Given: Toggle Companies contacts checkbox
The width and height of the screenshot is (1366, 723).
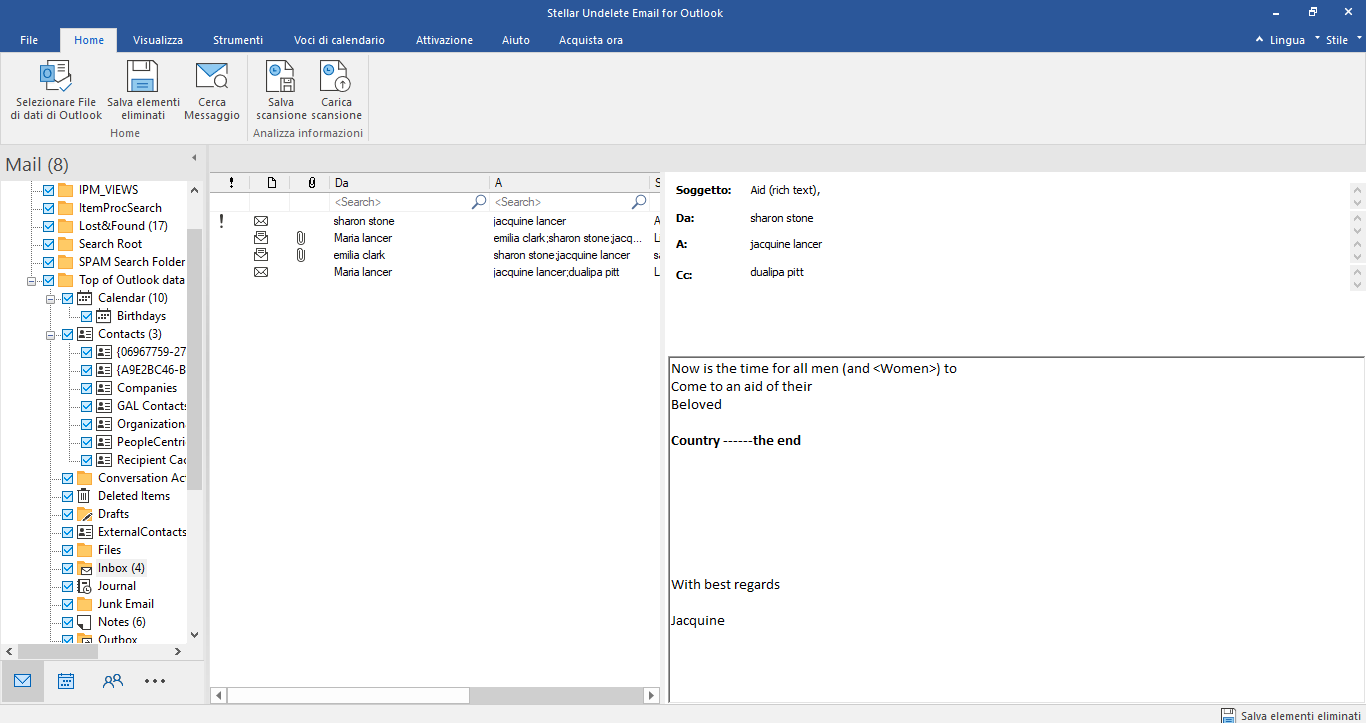Looking at the screenshot, I should (x=86, y=388).
